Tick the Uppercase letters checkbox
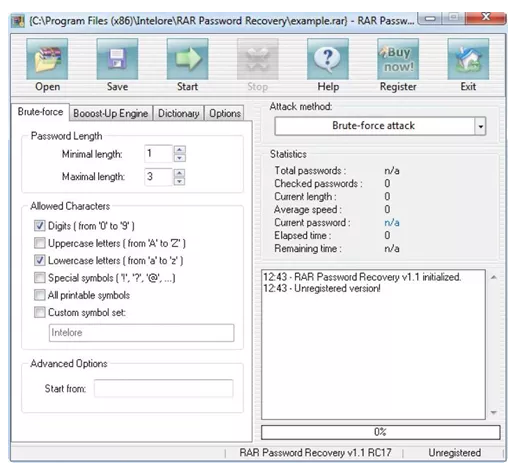The height and width of the screenshot is (471, 517). 40,243
